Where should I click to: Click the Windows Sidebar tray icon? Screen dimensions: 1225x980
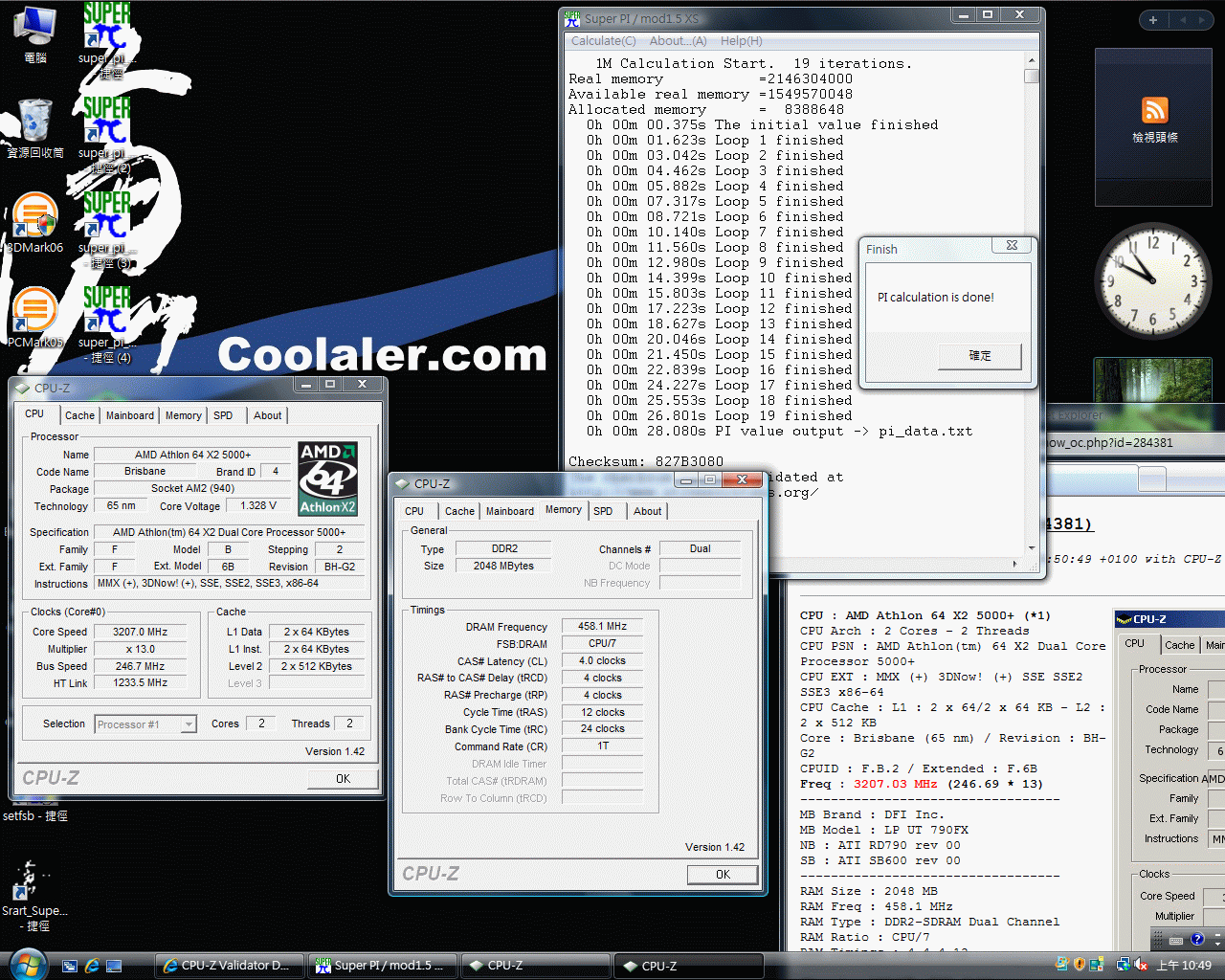pyautogui.click(x=1097, y=965)
